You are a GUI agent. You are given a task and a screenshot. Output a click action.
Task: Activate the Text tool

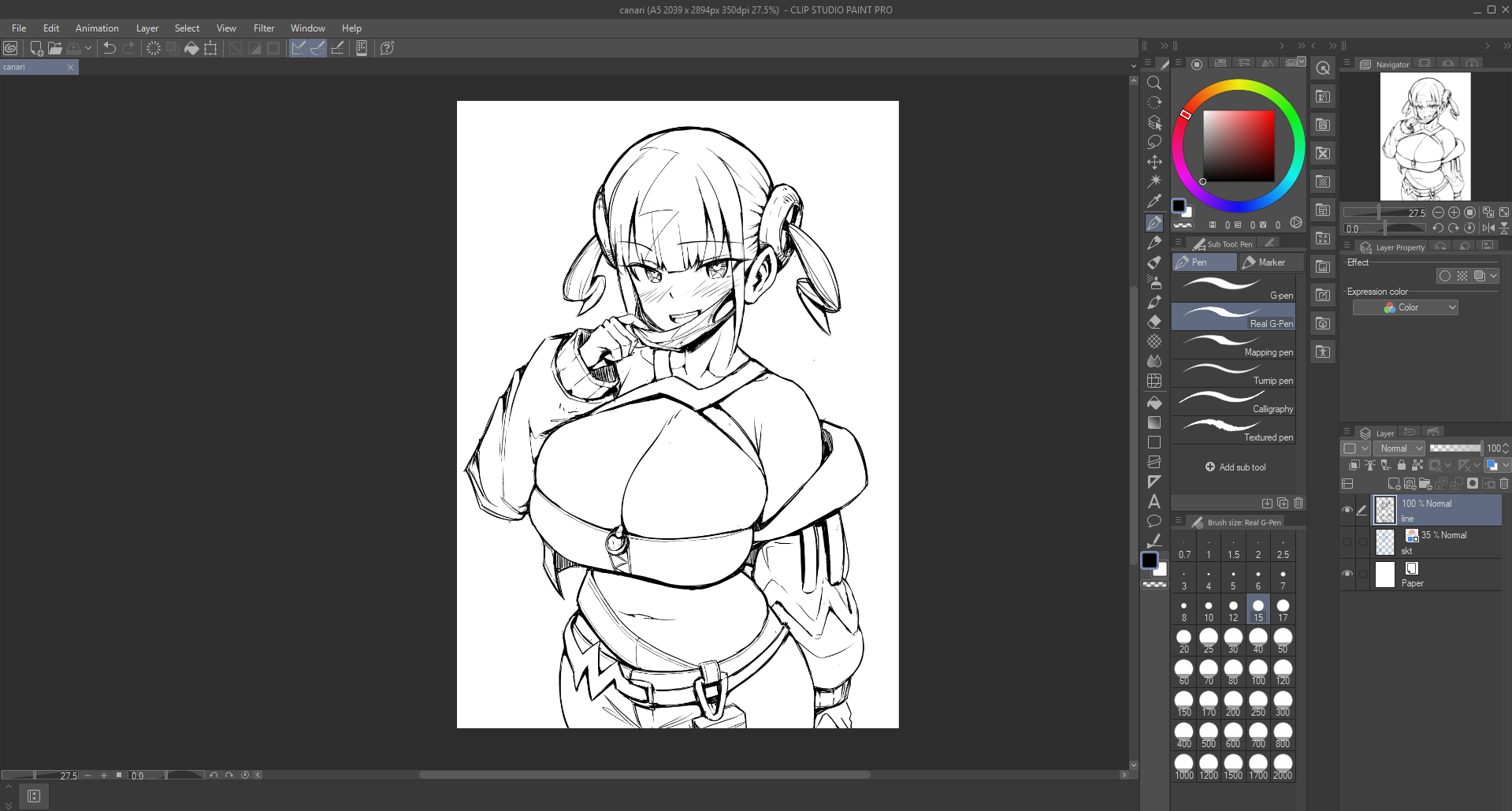coord(1154,501)
